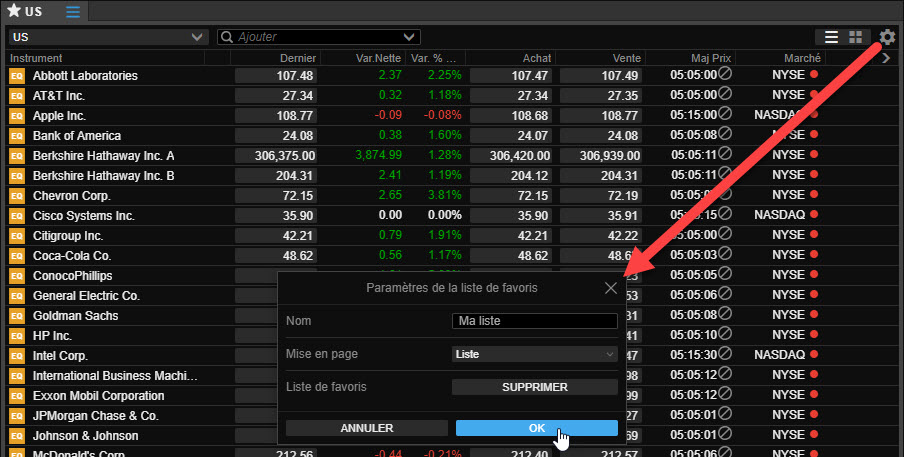904x457 pixels.
Task: Click EQ icon for Abbott Laboratories
Action: click(17, 76)
